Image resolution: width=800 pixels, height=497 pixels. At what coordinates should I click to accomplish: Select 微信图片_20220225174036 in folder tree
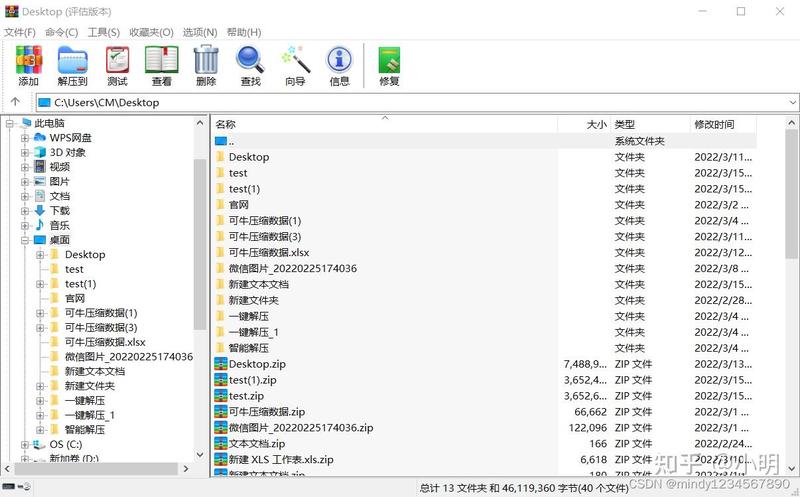[129, 357]
